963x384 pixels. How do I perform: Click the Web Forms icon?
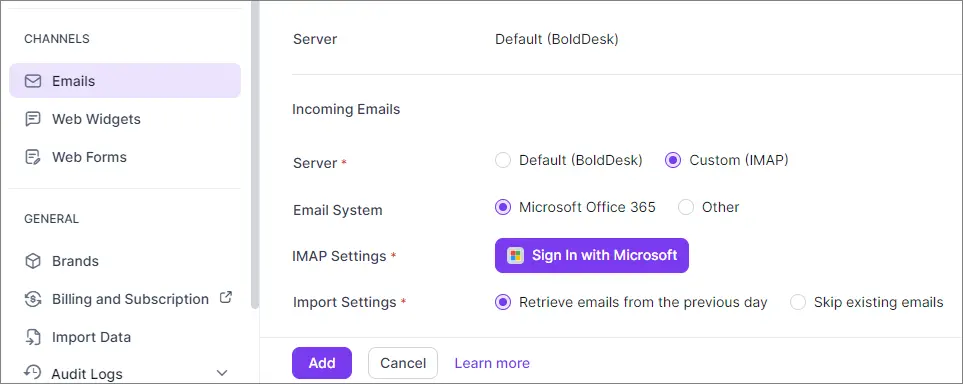pos(33,157)
